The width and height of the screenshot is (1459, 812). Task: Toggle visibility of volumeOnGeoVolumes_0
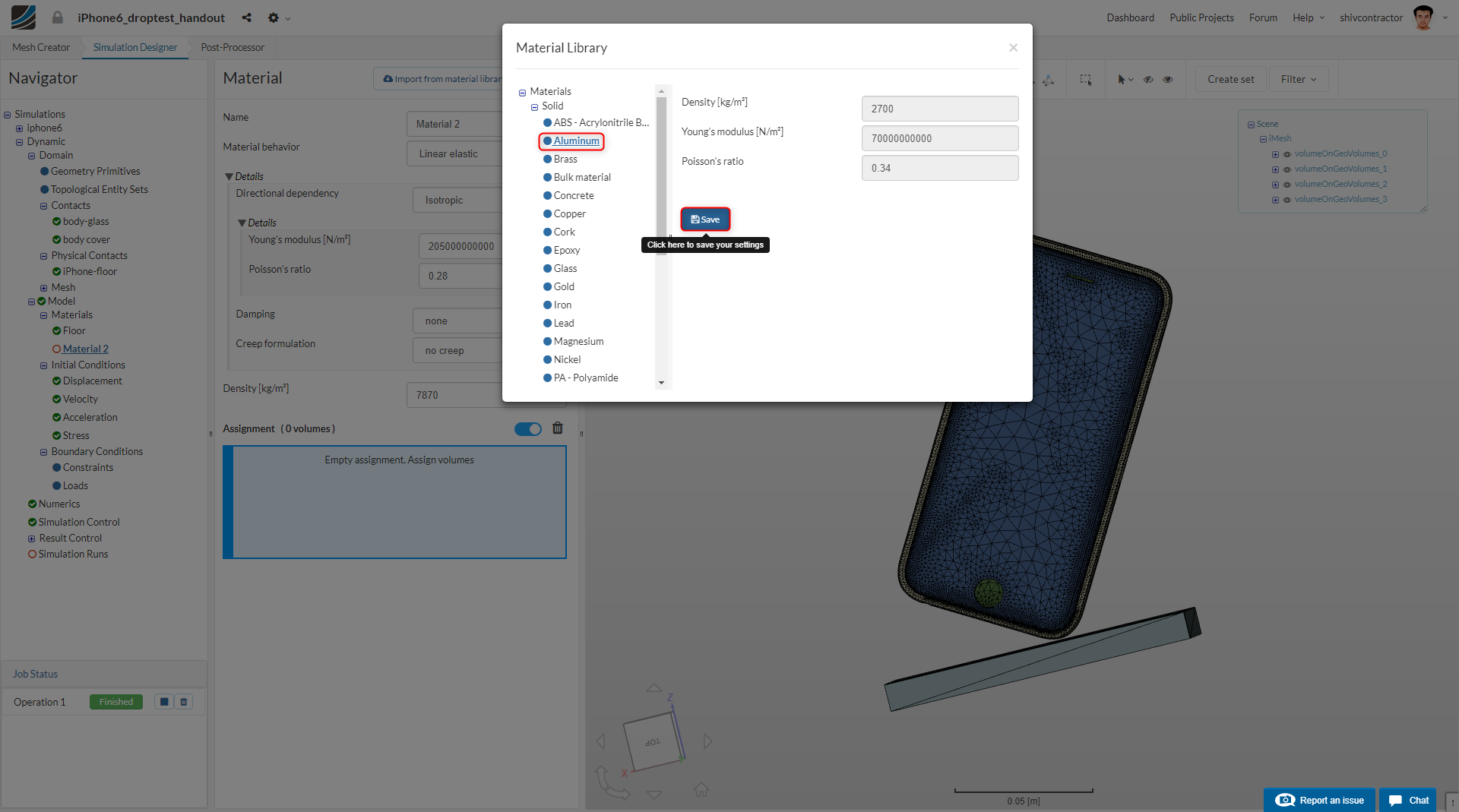coord(1287,154)
